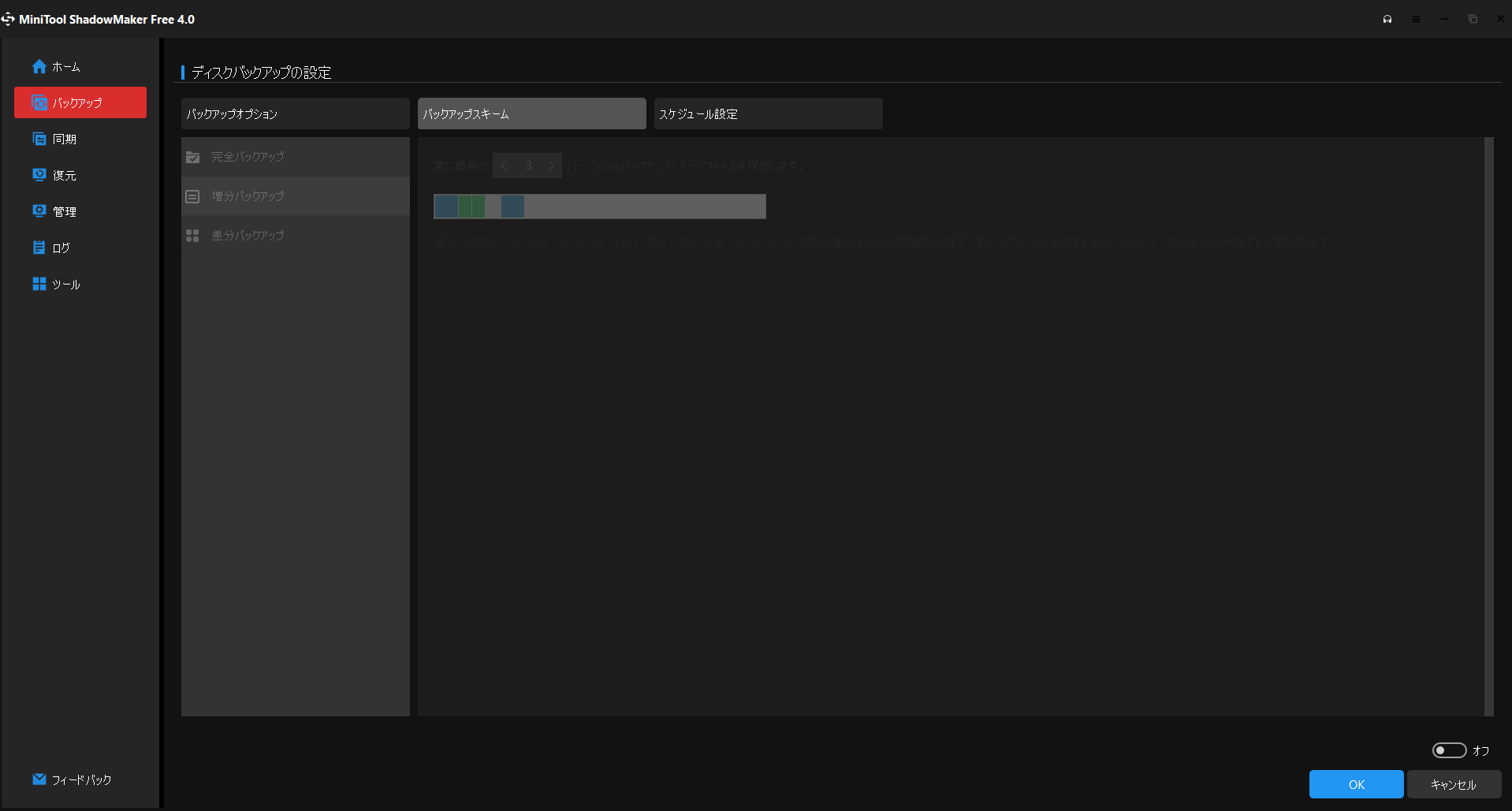
Task: Switch to スケジュール設定 tab
Action: click(768, 113)
